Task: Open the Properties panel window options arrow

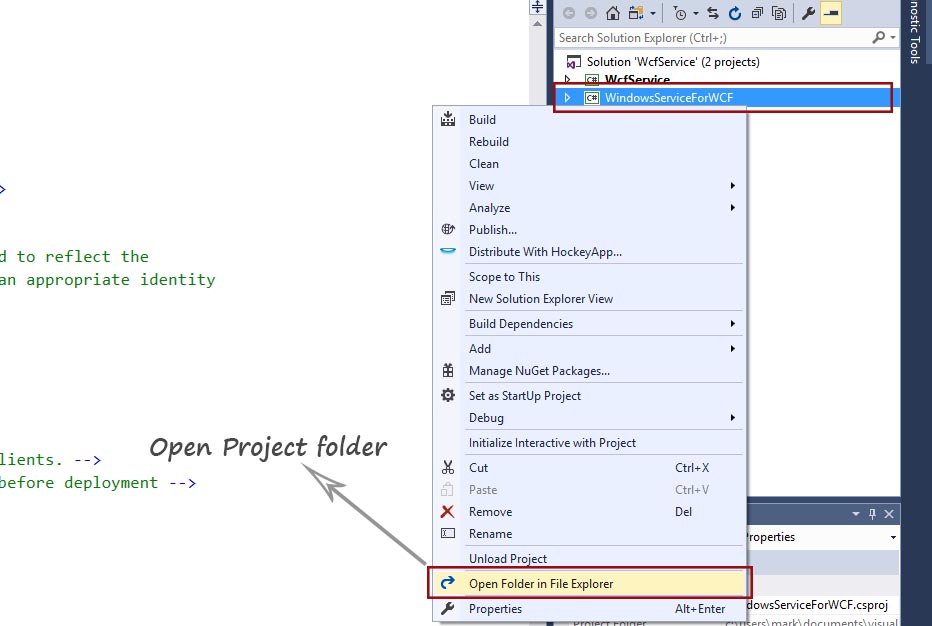Action: coord(856,514)
